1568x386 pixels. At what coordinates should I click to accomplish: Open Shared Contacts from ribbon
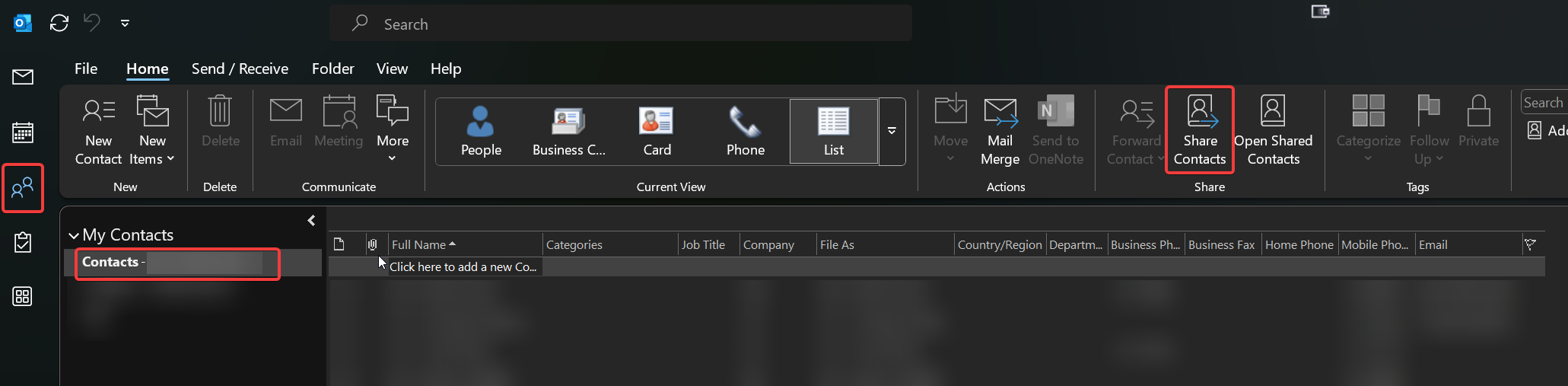(x=1273, y=130)
